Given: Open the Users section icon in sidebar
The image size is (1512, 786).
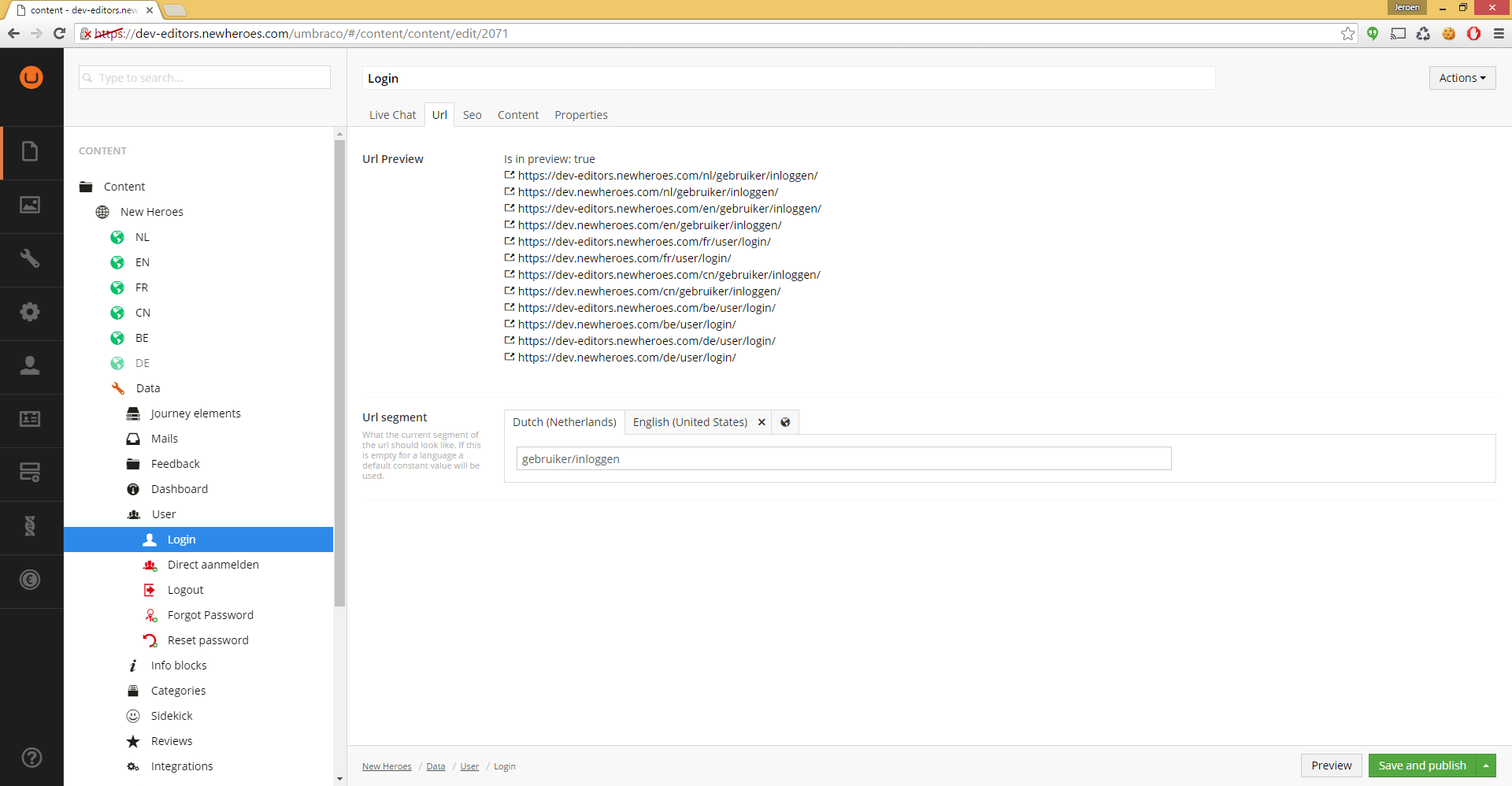Looking at the screenshot, I should click(30, 365).
